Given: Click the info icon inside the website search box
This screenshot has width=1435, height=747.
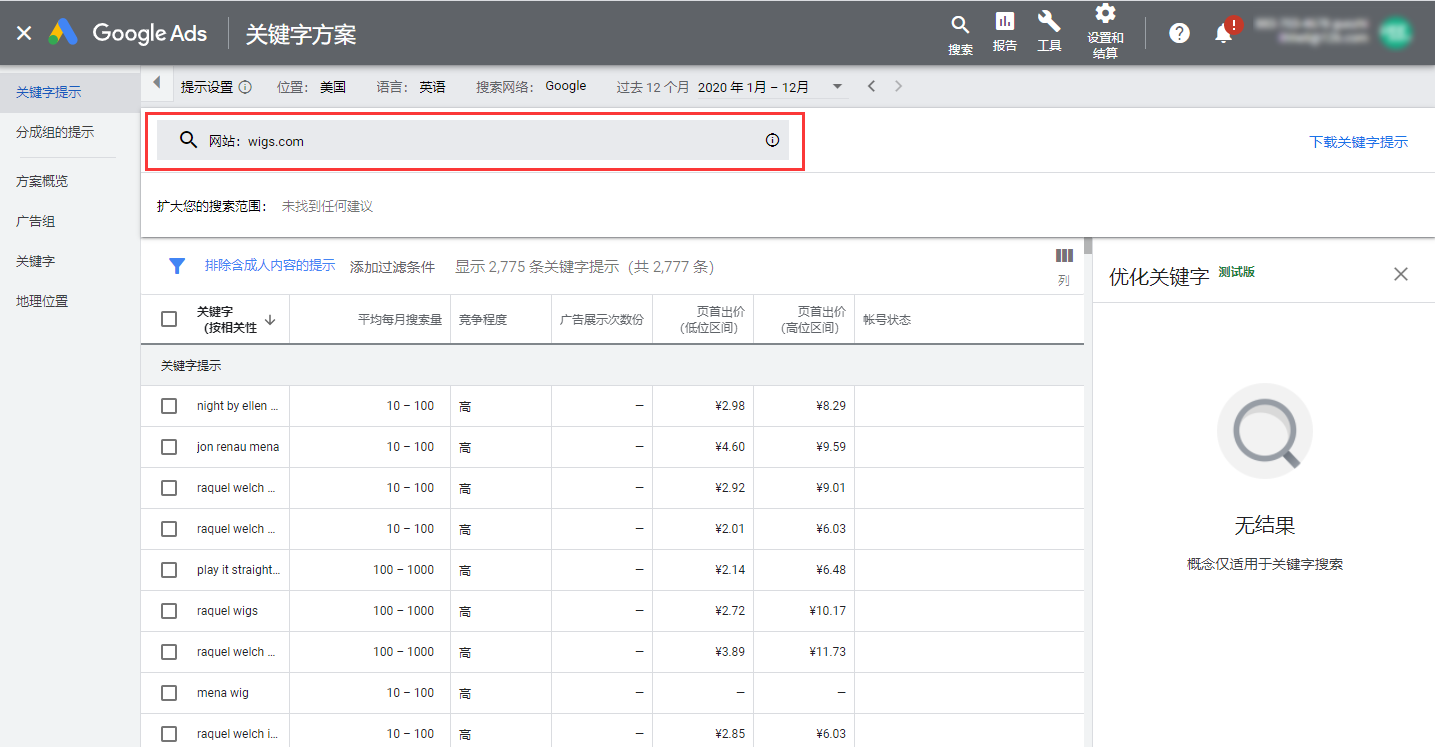Looking at the screenshot, I should coord(772,141).
